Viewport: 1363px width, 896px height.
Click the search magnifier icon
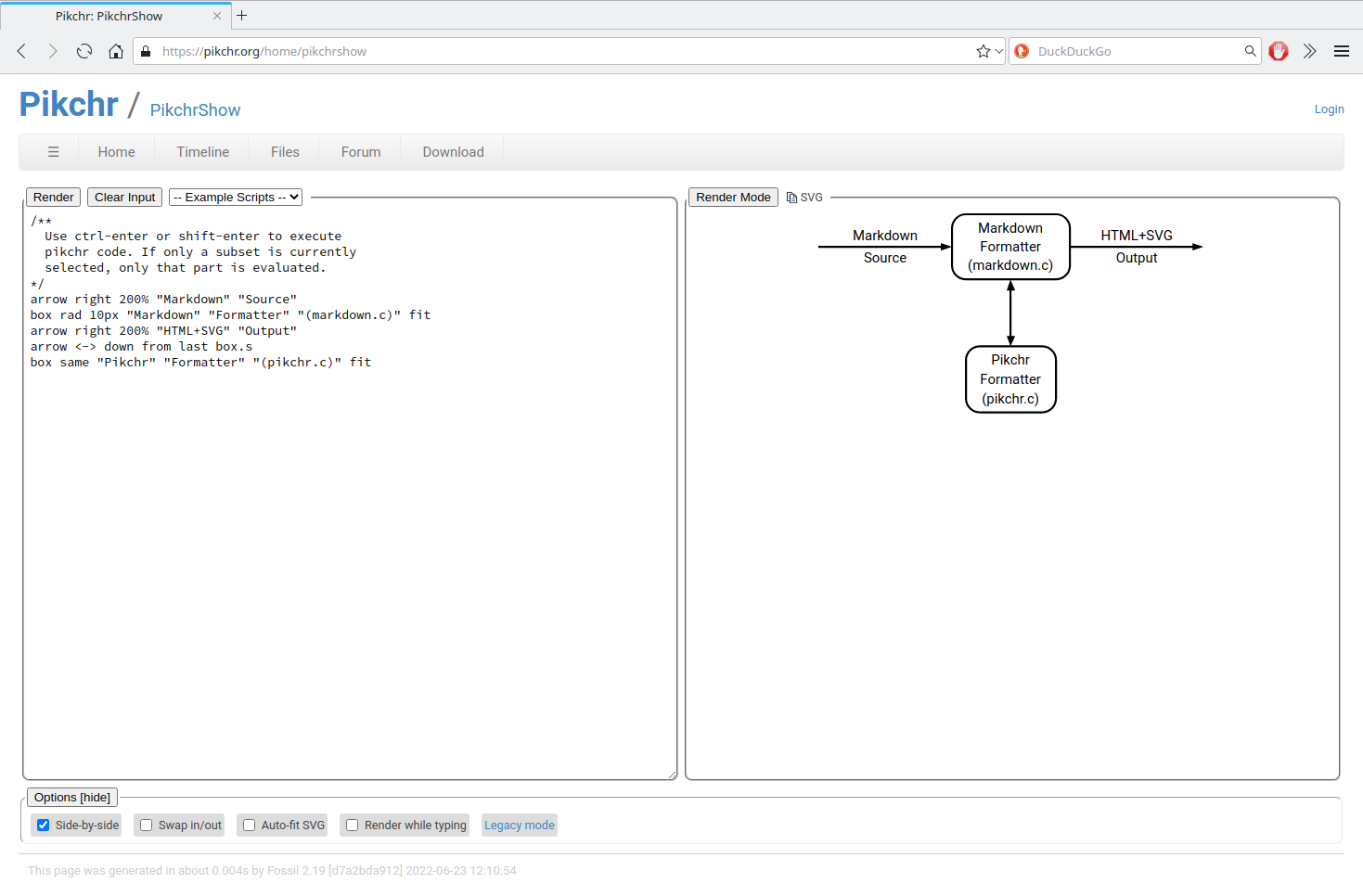(x=1250, y=51)
